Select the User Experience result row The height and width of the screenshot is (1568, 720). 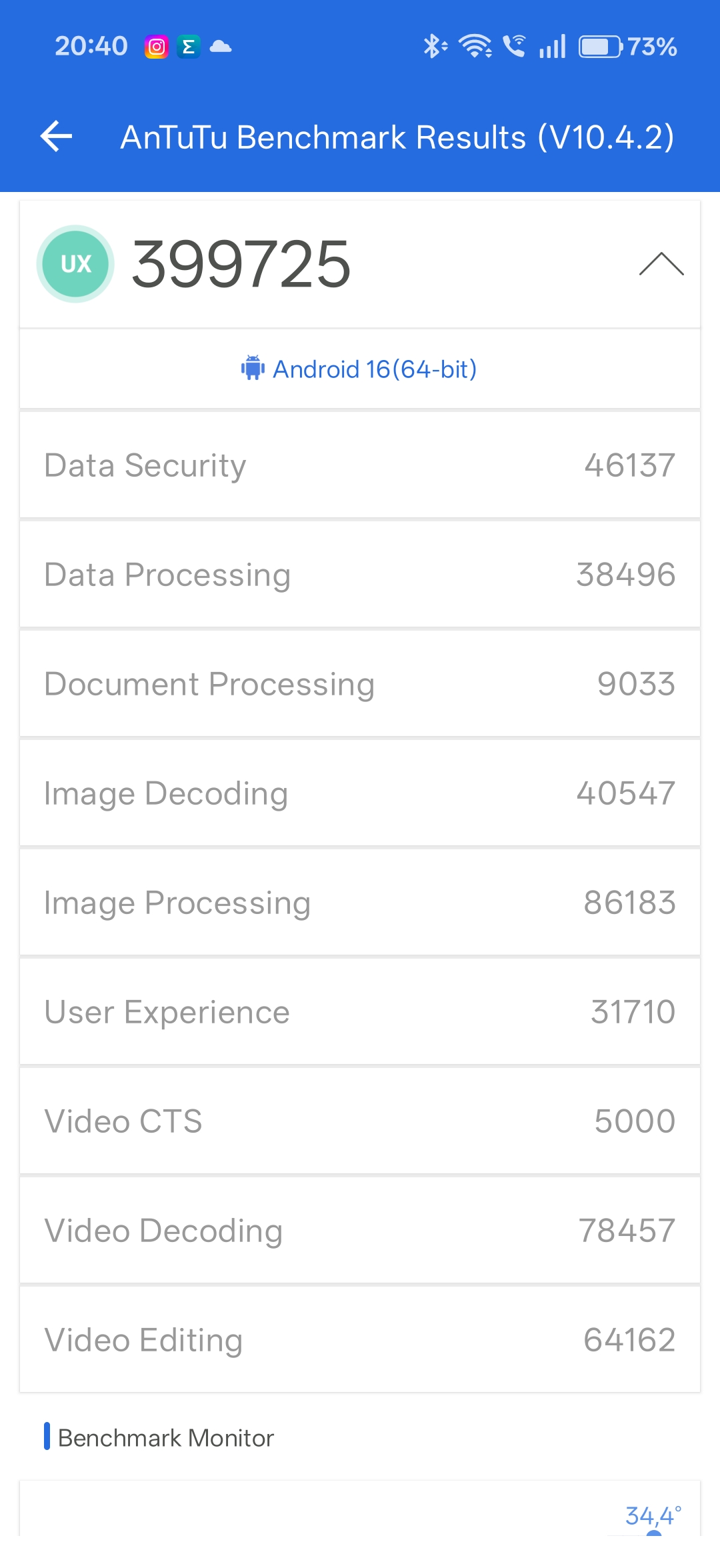(x=360, y=1012)
